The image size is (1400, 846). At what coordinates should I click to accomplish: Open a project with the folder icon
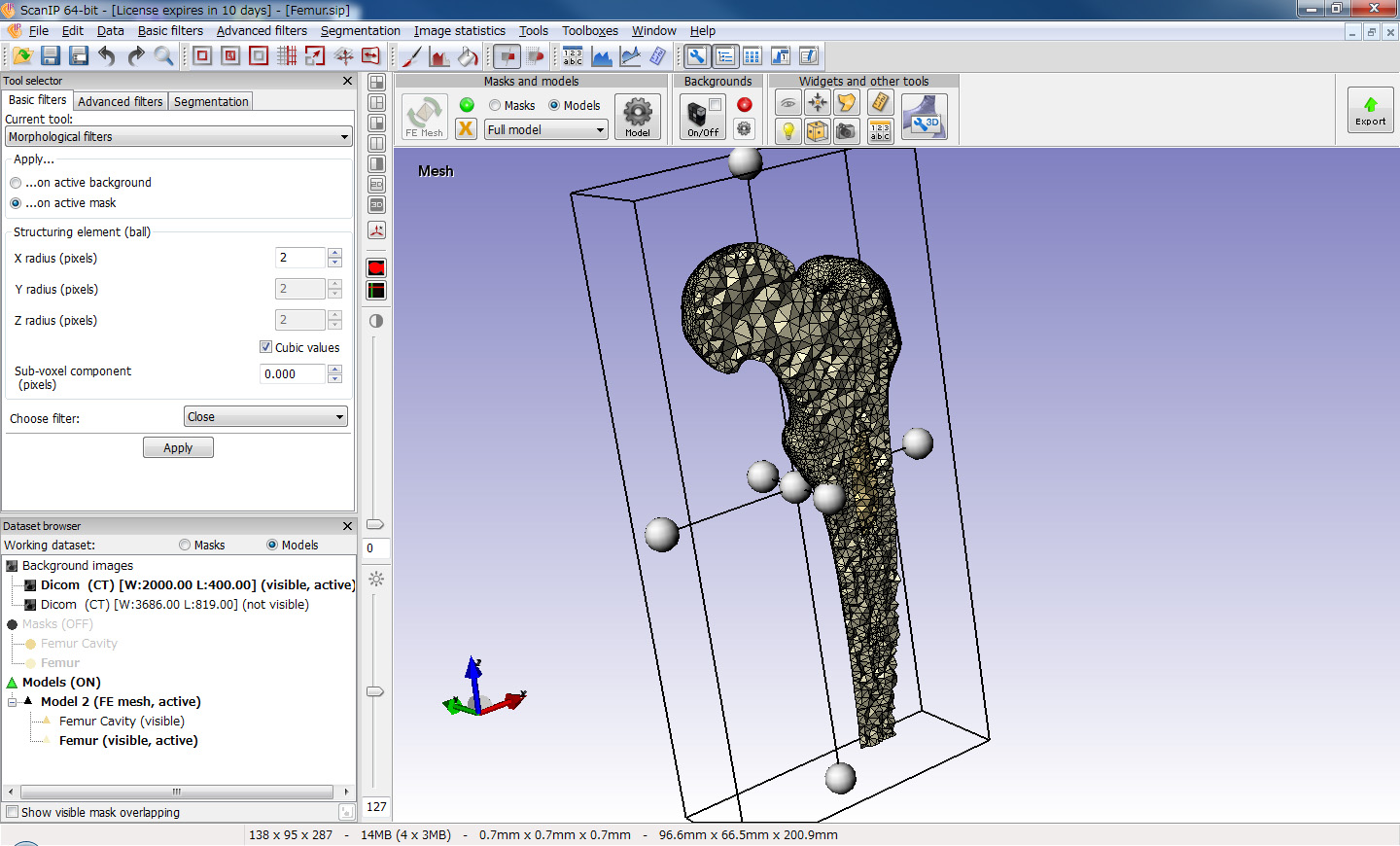coord(22,56)
